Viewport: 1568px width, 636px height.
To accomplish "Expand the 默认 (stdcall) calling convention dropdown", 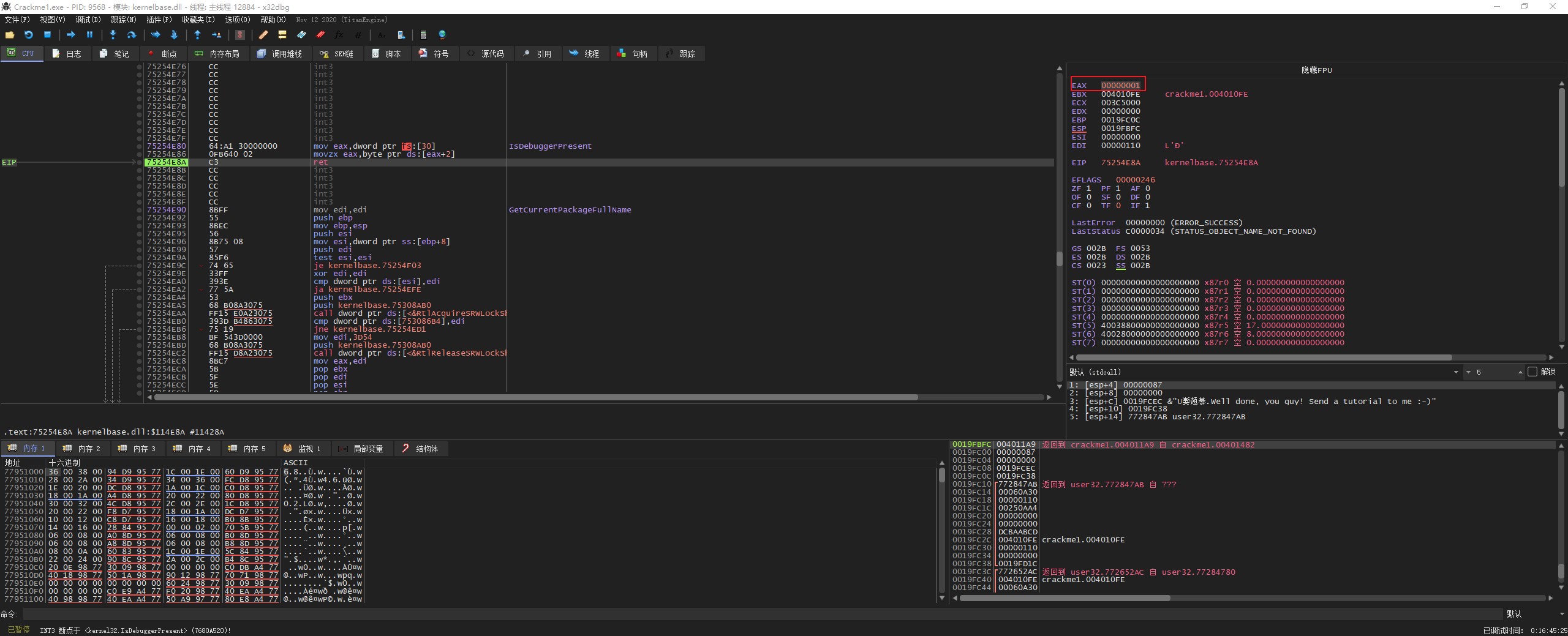I will [x=1455, y=372].
